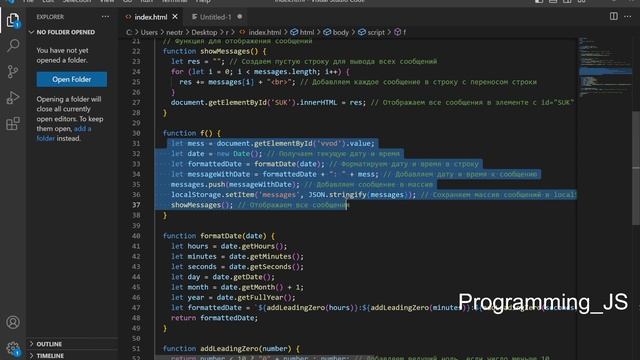
Task: Select 'Users' in the breadcrumb path
Action: point(149,32)
